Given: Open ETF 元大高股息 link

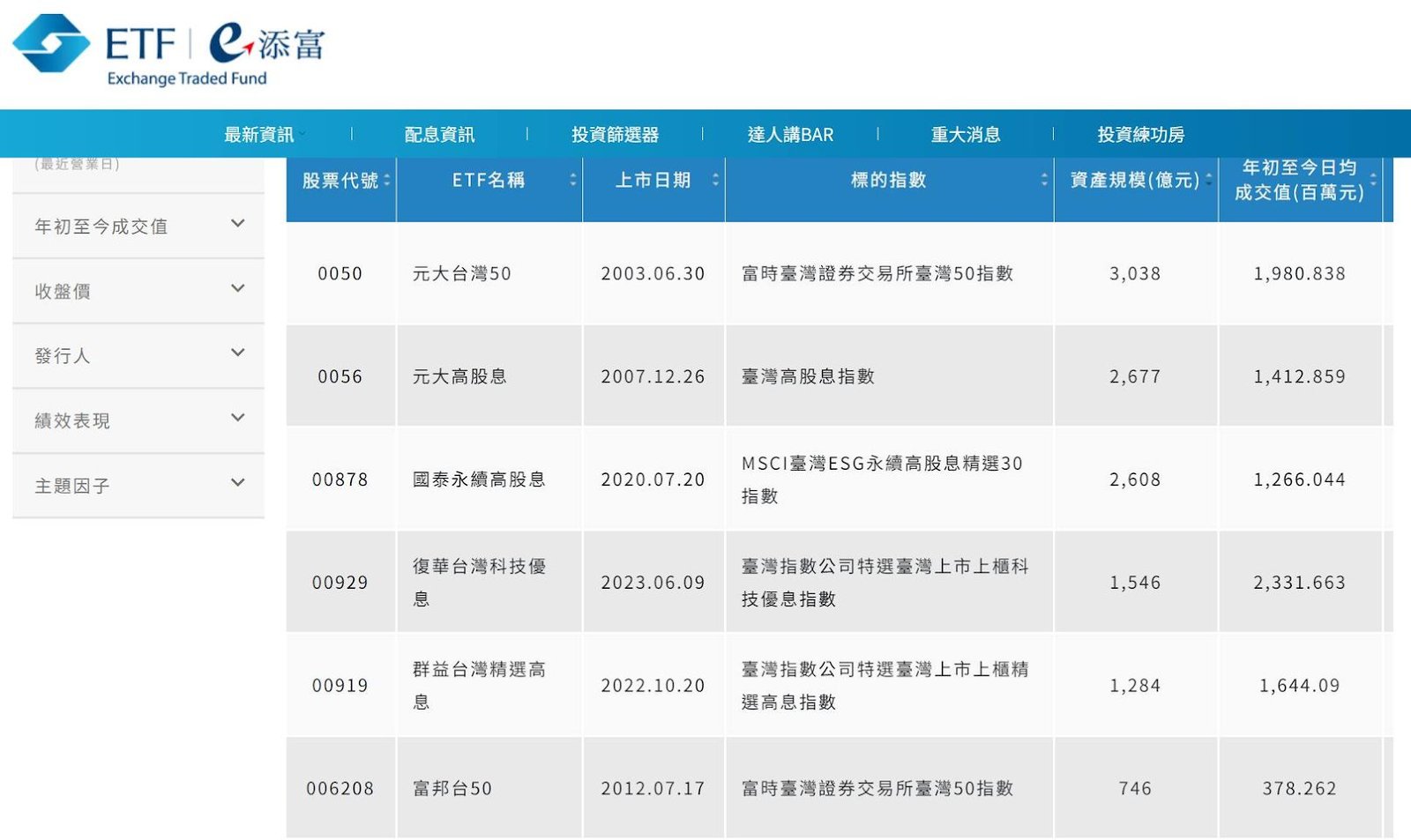Looking at the screenshot, I should pos(459,376).
